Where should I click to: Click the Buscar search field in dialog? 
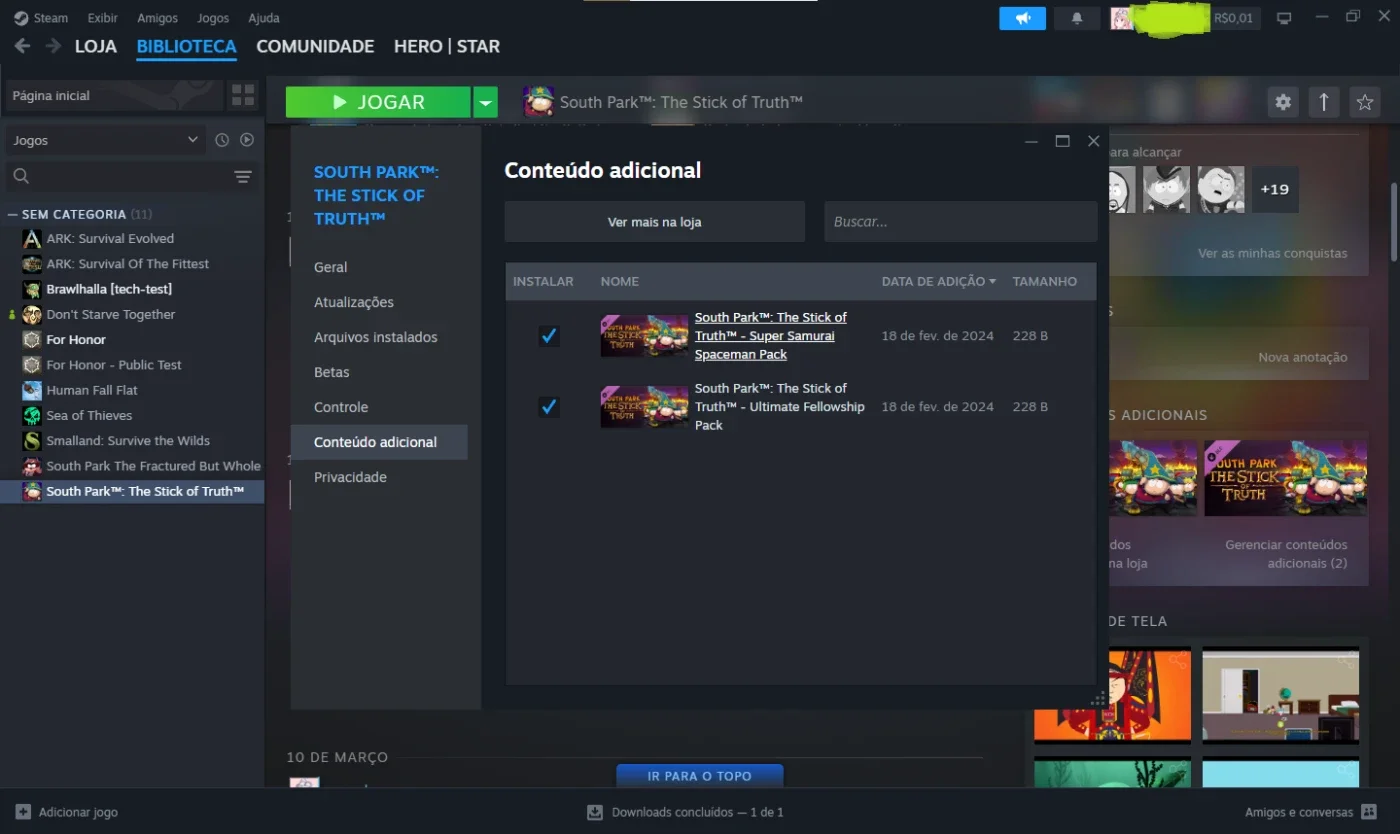(x=961, y=222)
